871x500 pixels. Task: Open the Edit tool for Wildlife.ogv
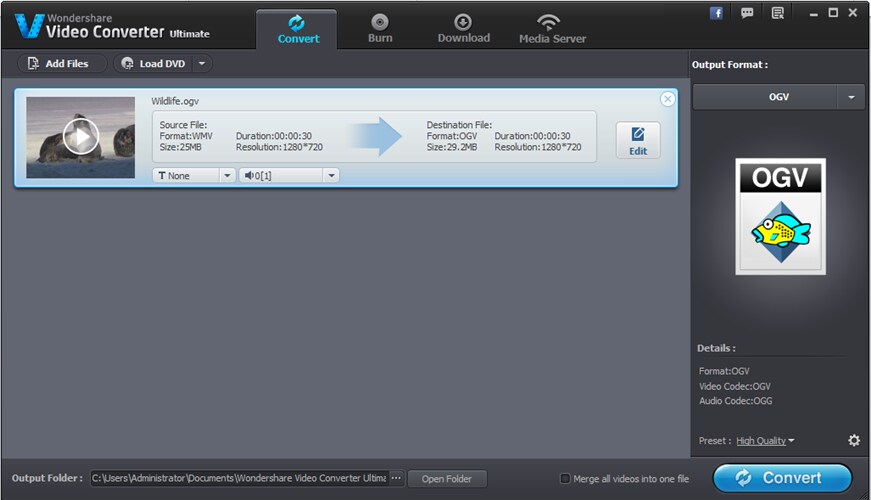(638, 141)
